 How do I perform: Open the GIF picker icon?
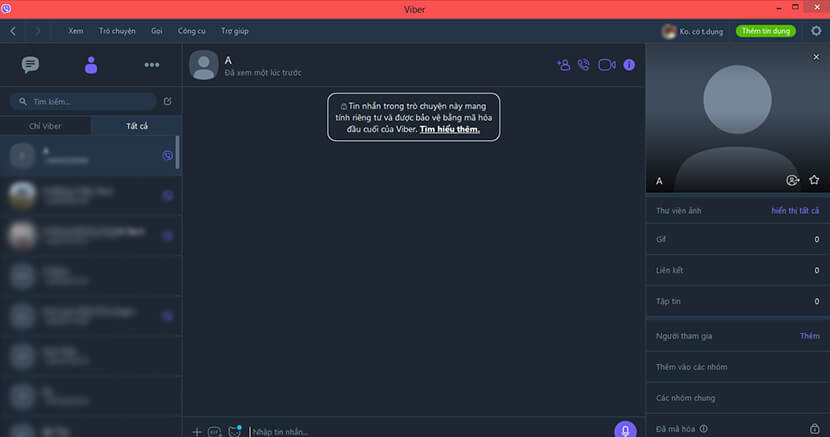click(214, 432)
